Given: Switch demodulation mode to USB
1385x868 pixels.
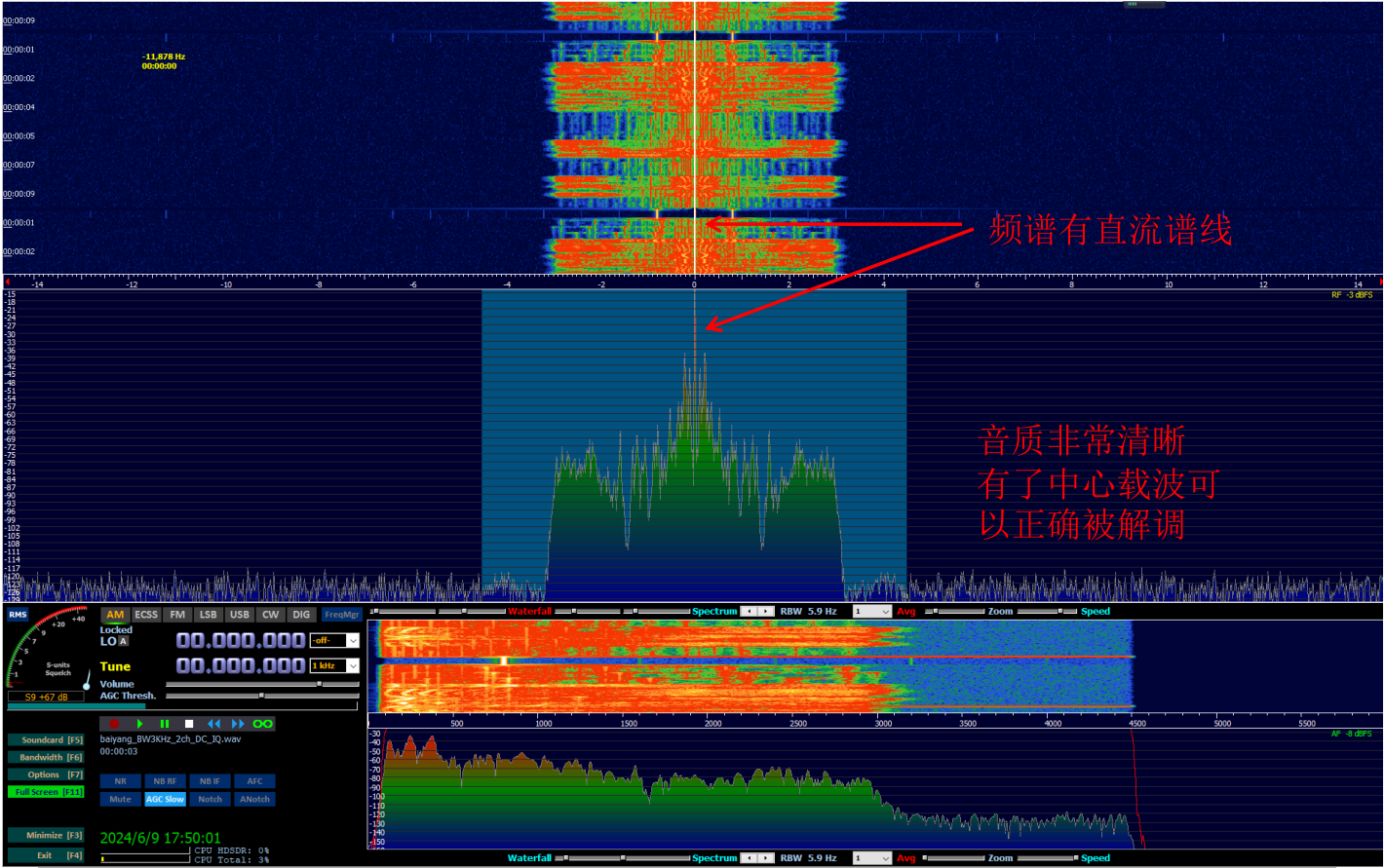Looking at the screenshot, I should pos(239,615).
